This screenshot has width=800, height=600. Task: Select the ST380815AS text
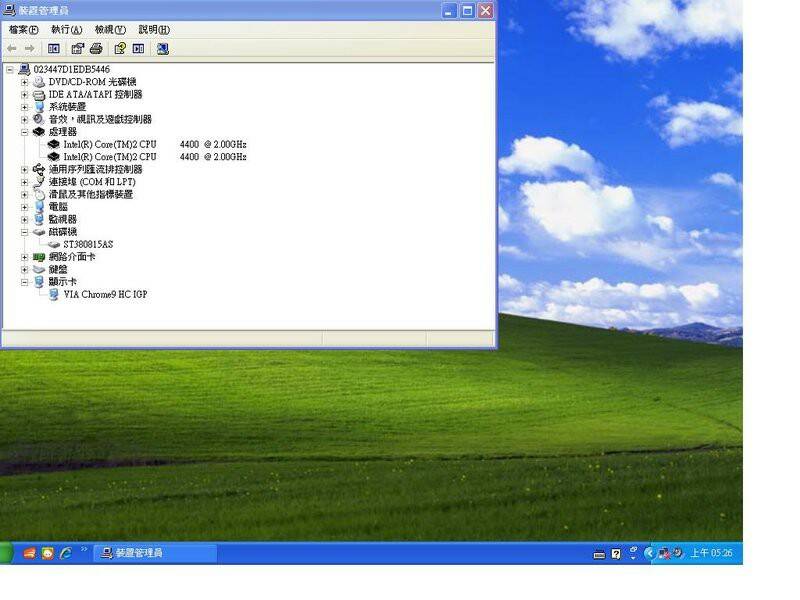pyautogui.click(x=88, y=244)
